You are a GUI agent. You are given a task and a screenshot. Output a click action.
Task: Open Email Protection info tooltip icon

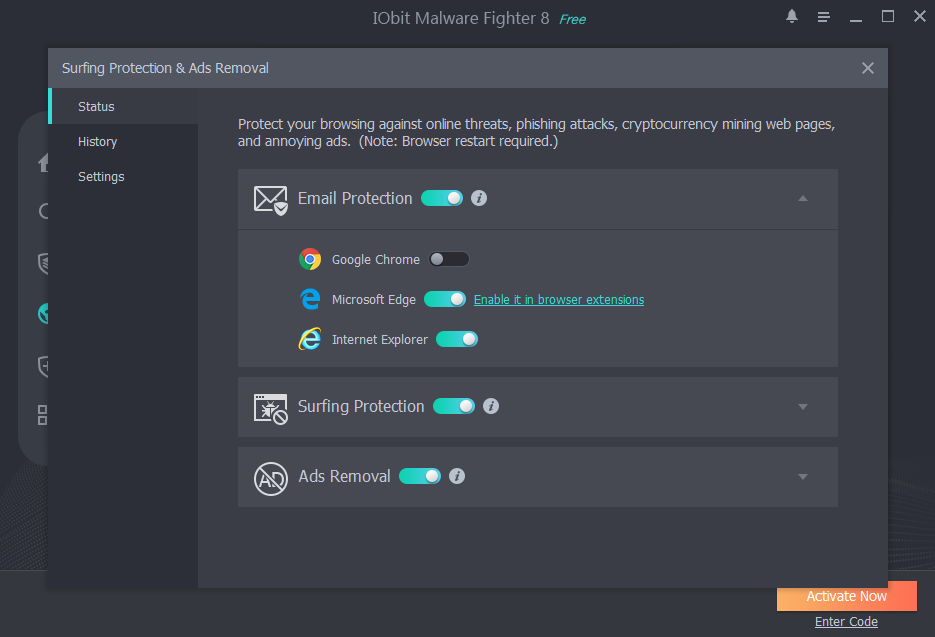pyautogui.click(x=479, y=198)
